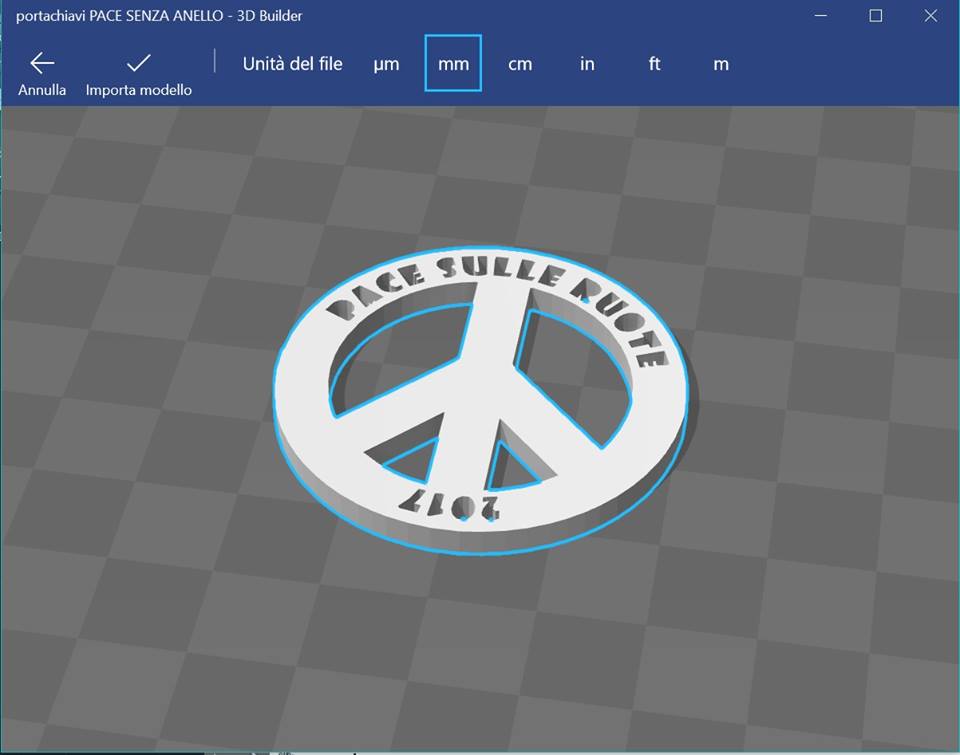Click the Importa modello checkmark icon
This screenshot has width=960, height=755.
pyautogui.click(x=138, y=62)
